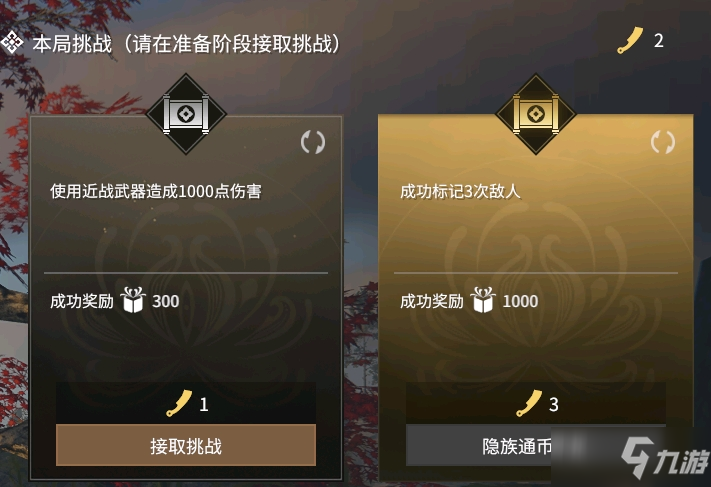This screenshot has width=711, height=487.
Task: Select the 成功标记3次敌人 challenge text
Action: 460,191
